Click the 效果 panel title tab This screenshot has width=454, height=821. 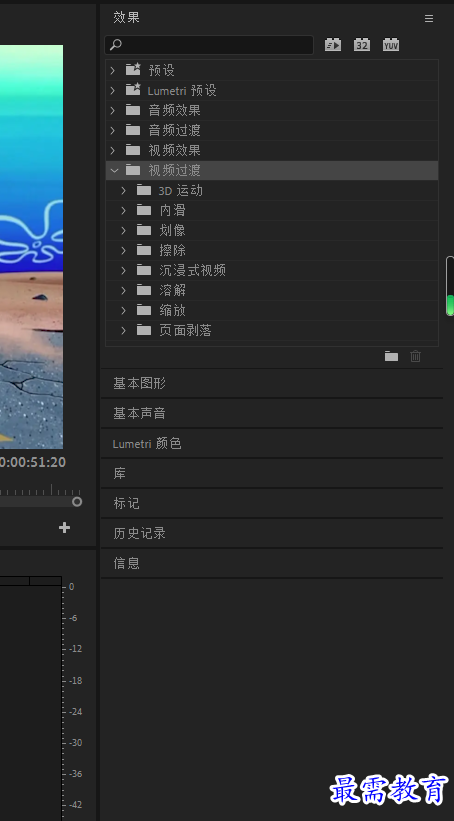(x=126, y=17)
